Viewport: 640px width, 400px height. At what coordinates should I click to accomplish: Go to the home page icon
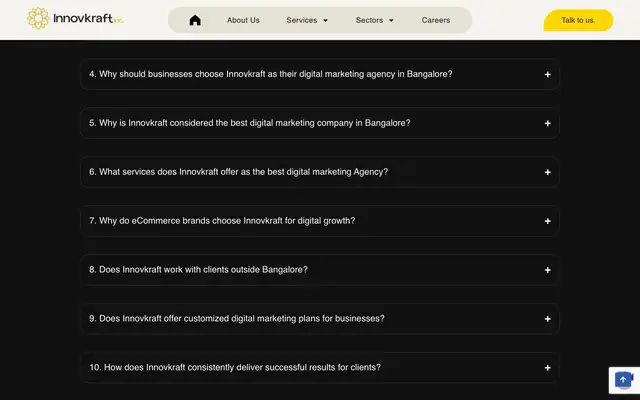[195, 20]
